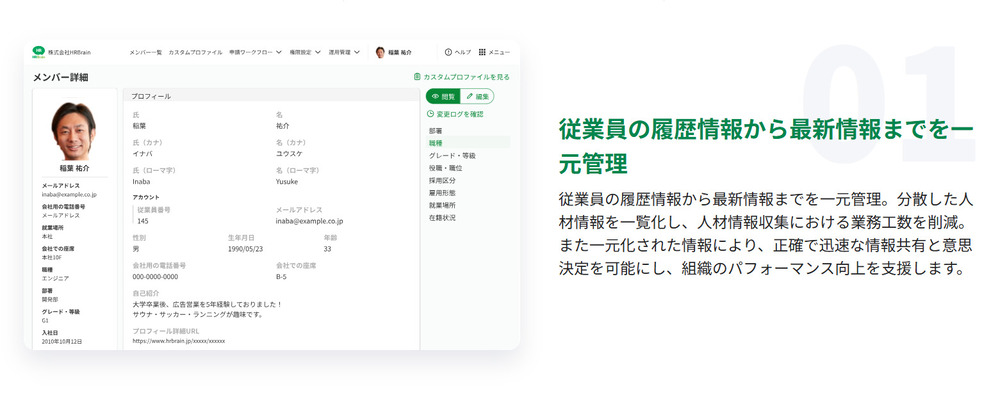1000x400 pixels.
Task: Open the ヘルプ help icon
Action: [448, 52]
